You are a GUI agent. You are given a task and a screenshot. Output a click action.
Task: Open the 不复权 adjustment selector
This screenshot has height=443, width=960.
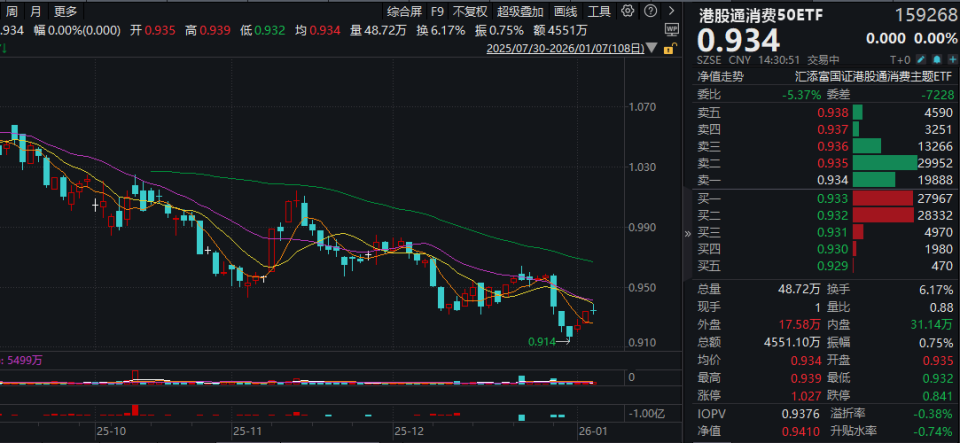[x=470, y=11]
